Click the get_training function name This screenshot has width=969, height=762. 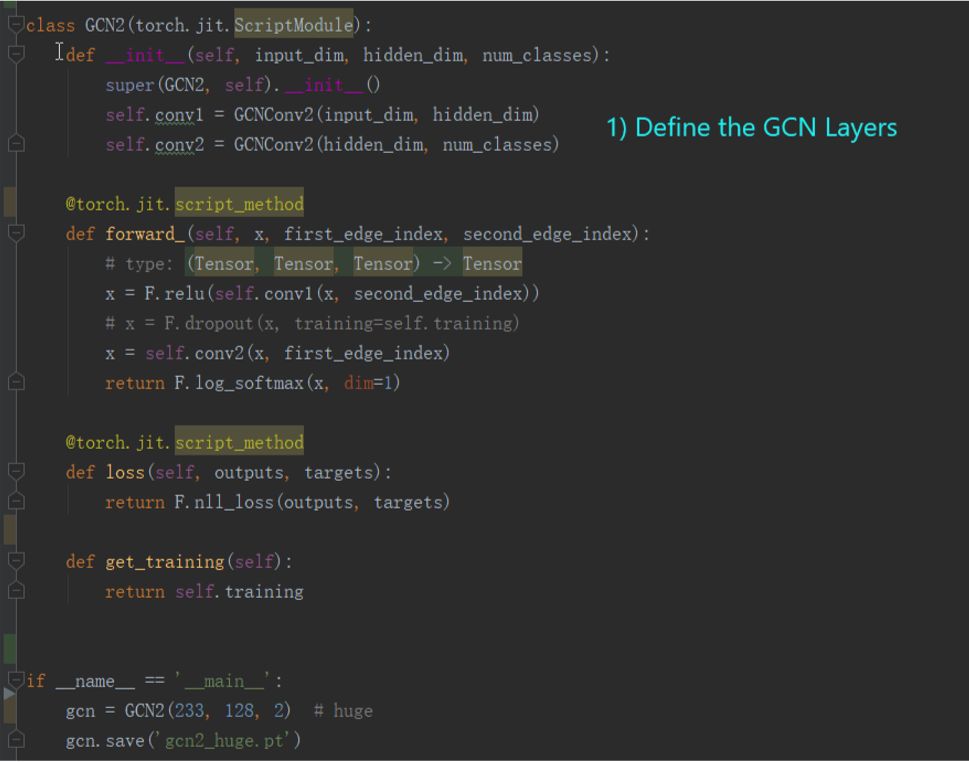(164, 562)
